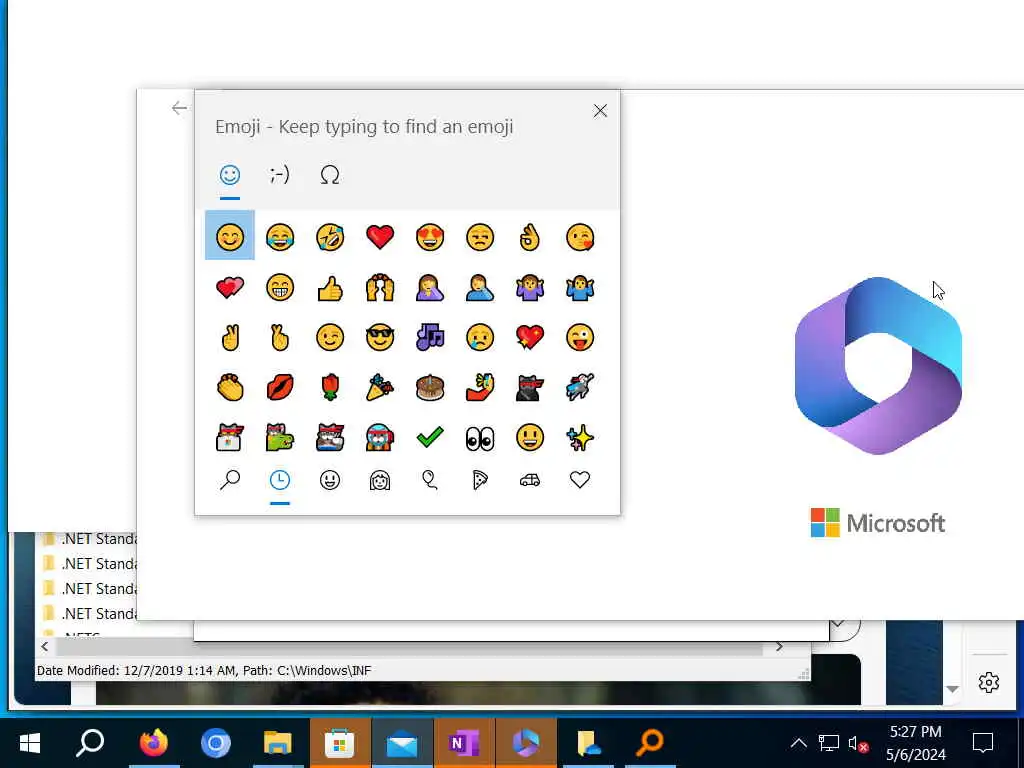Screen dimensions: 1024x768
Task: Insert the party popper emoji
Action: 380,388
